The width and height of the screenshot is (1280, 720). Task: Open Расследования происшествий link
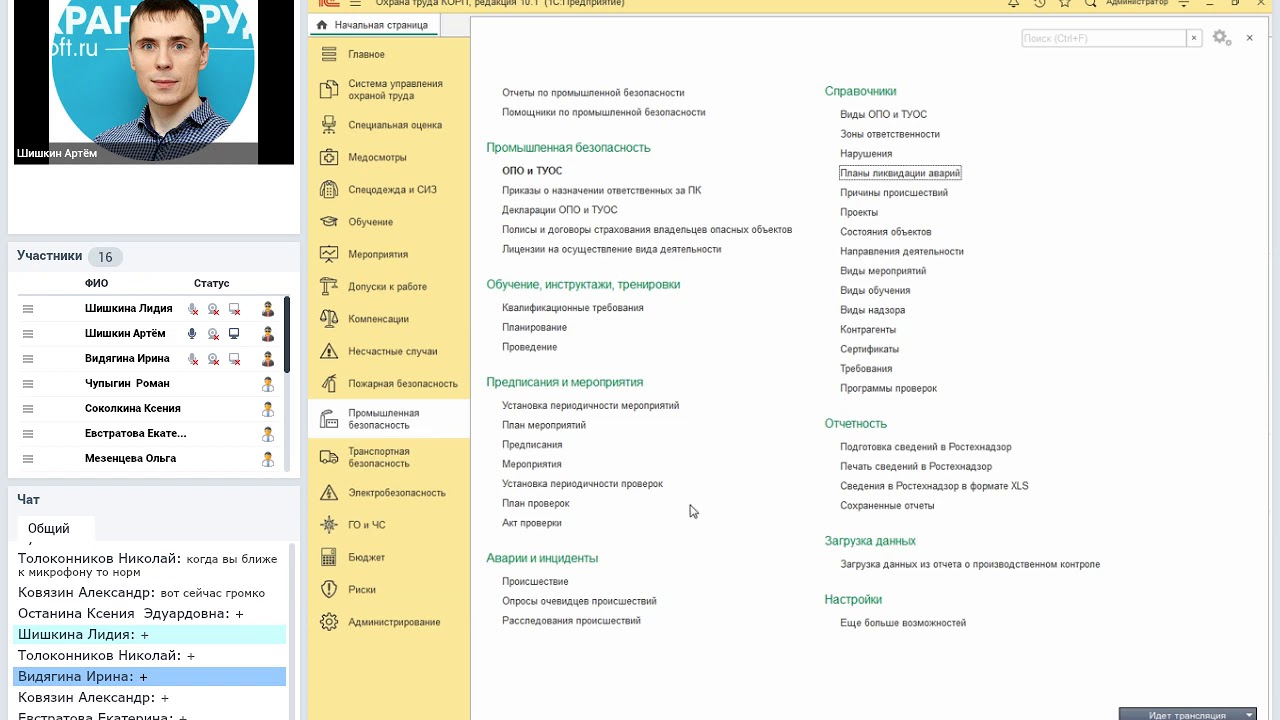pyautogui.click(x=571, y=621)
